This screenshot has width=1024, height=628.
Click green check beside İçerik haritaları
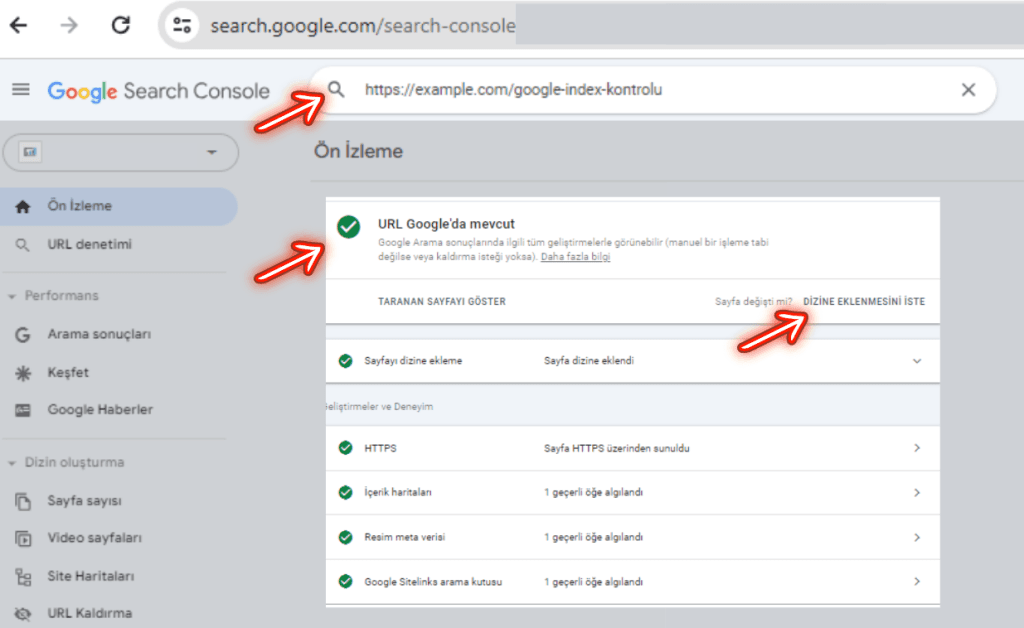point(345,492)
